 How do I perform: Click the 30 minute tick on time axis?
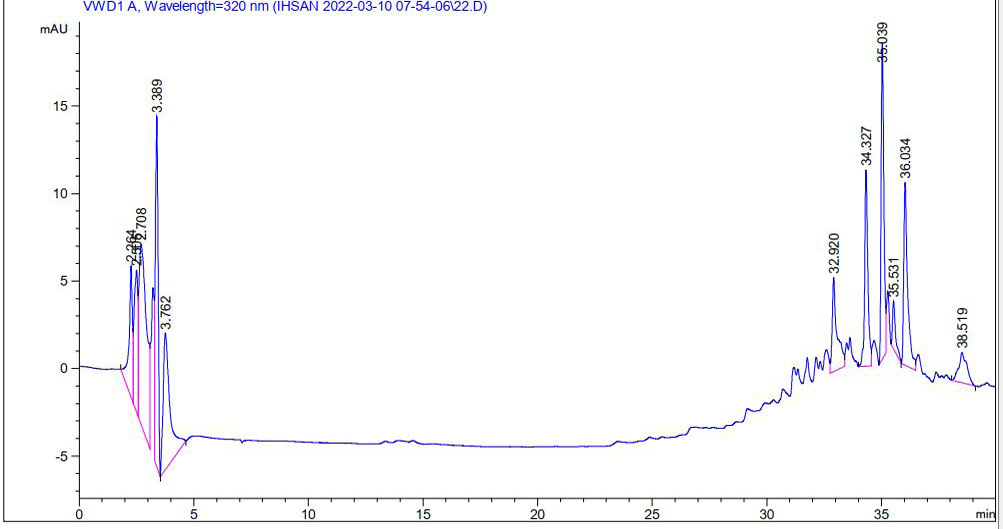click(x=766, y=514)
